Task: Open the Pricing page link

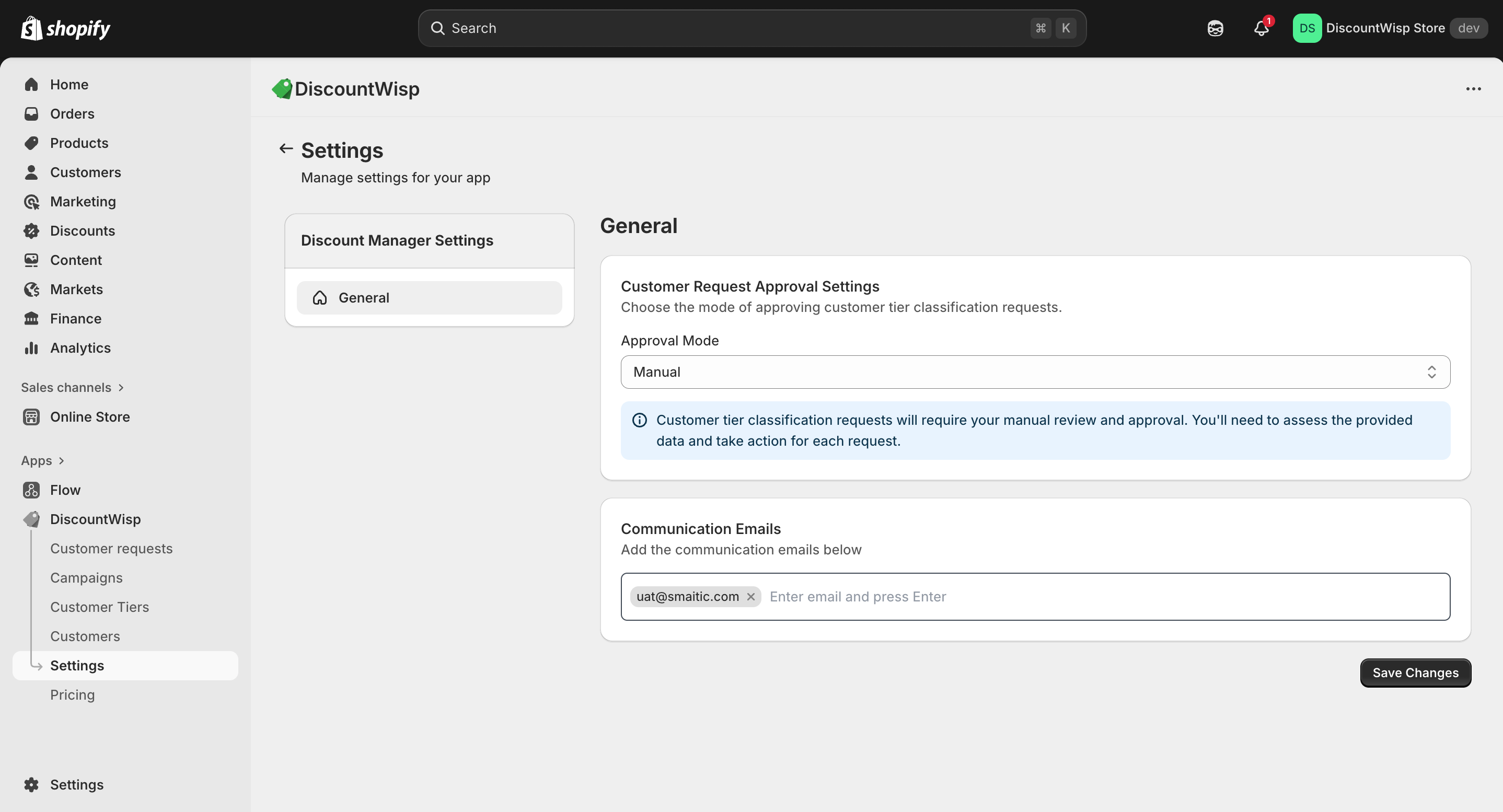Action: pos(72,695)
